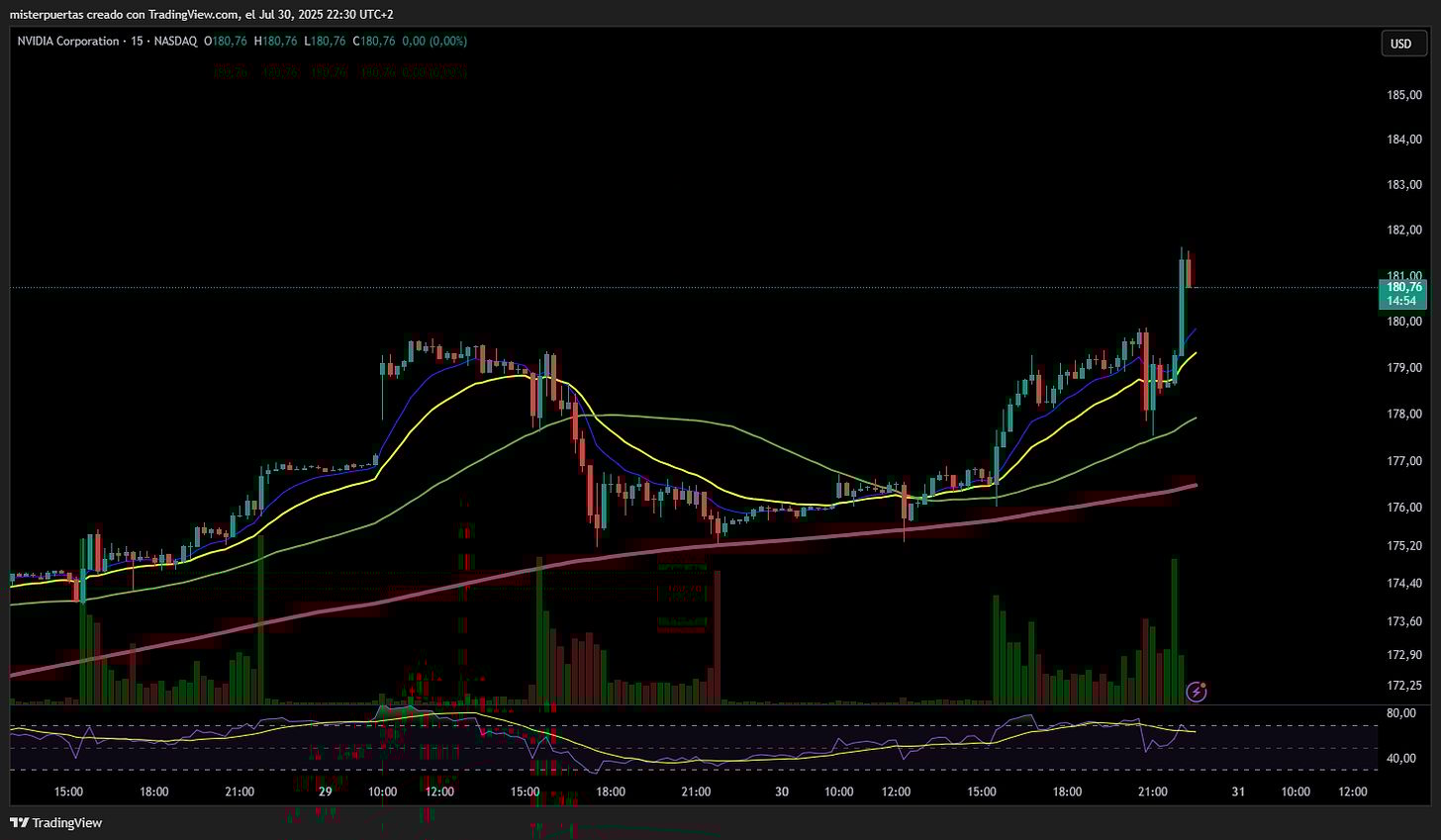Select the 172,90 price axis label
Screen dimensions: 1441x840
click(1404, 656)
